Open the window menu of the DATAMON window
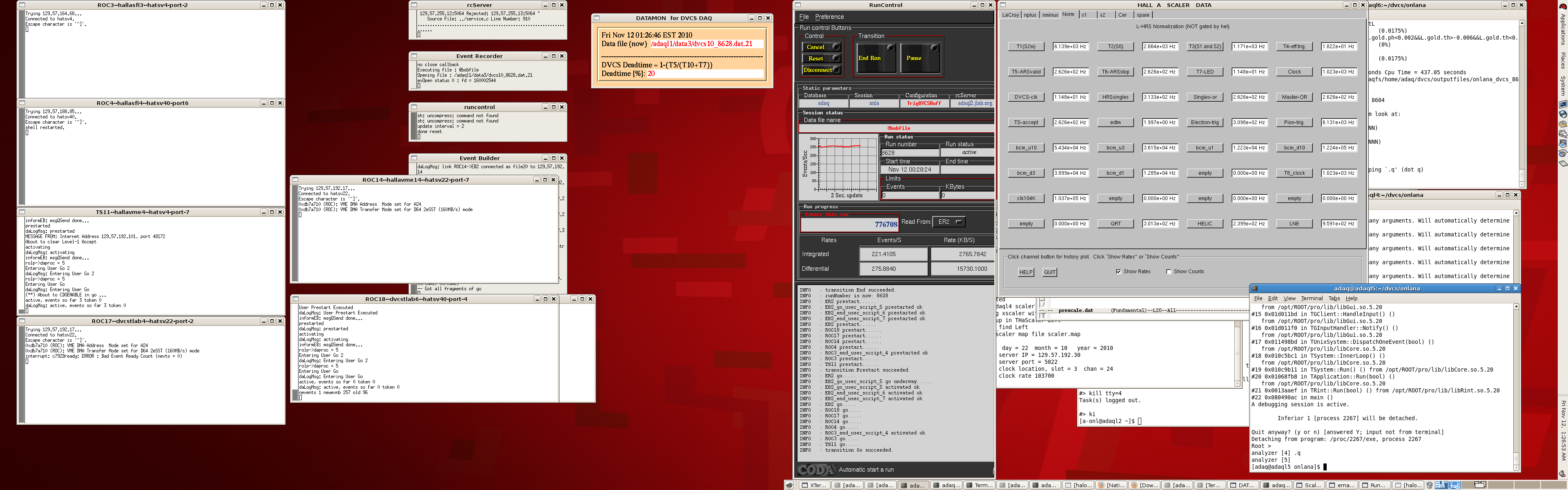Image resolution: width=1568 pixels, height=490 pixels. (597, 18)
